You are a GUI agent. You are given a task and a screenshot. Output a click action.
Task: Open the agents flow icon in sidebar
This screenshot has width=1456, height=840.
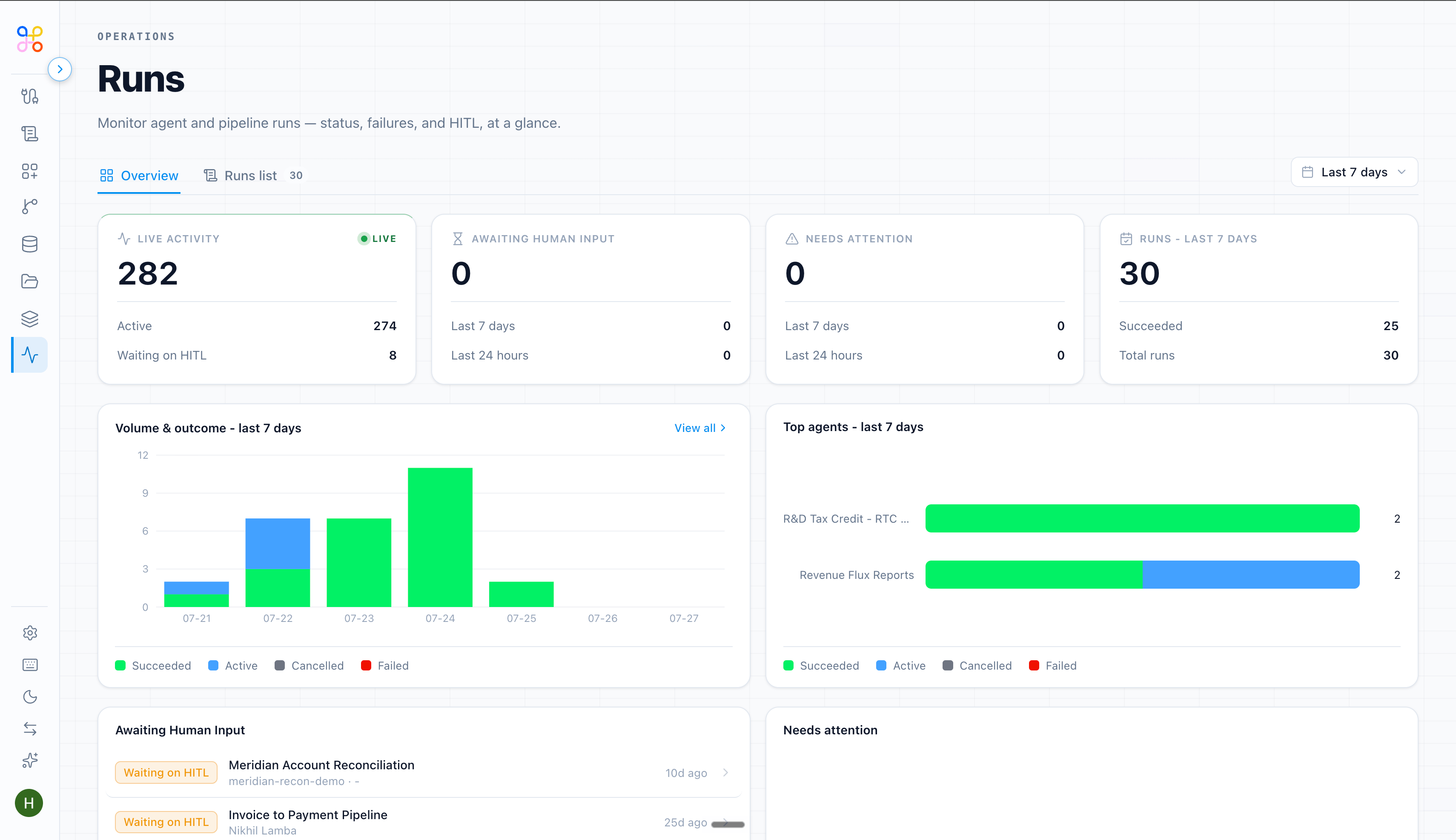pyautogui.click(x=29, y=96)
